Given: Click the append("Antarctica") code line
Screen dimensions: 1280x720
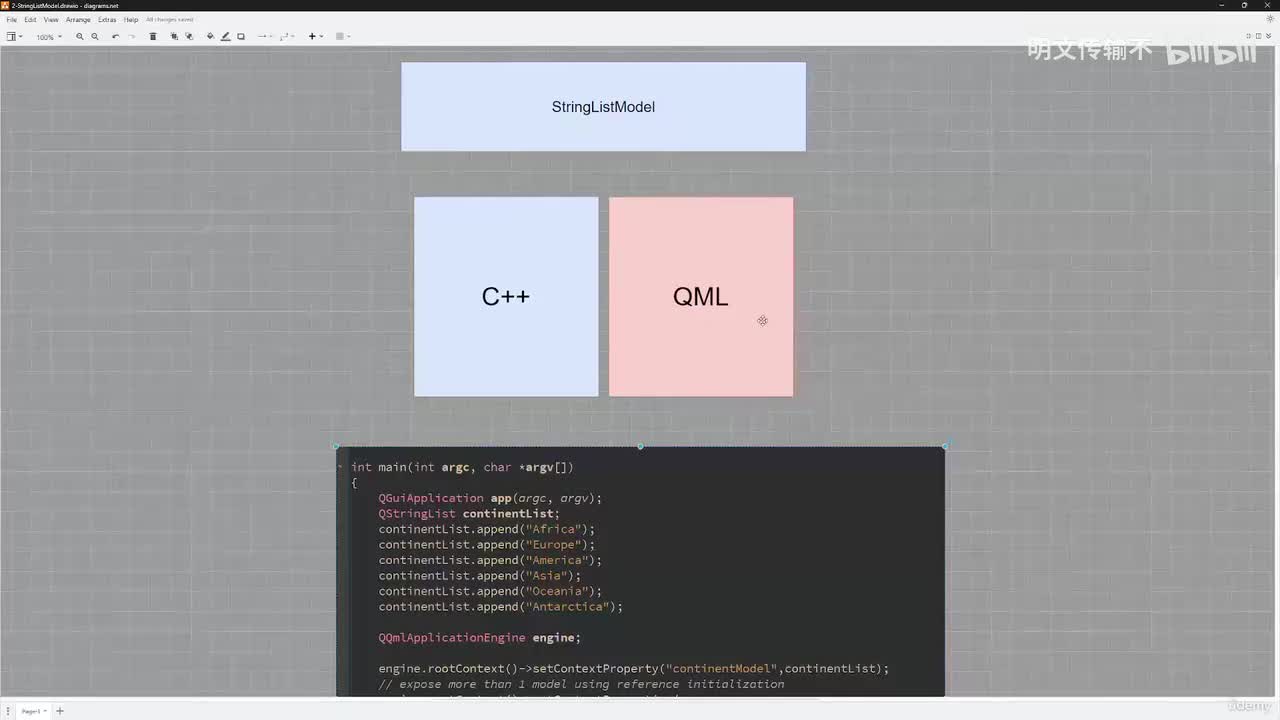Looking at the screenshot, I should tap(501, 607).
